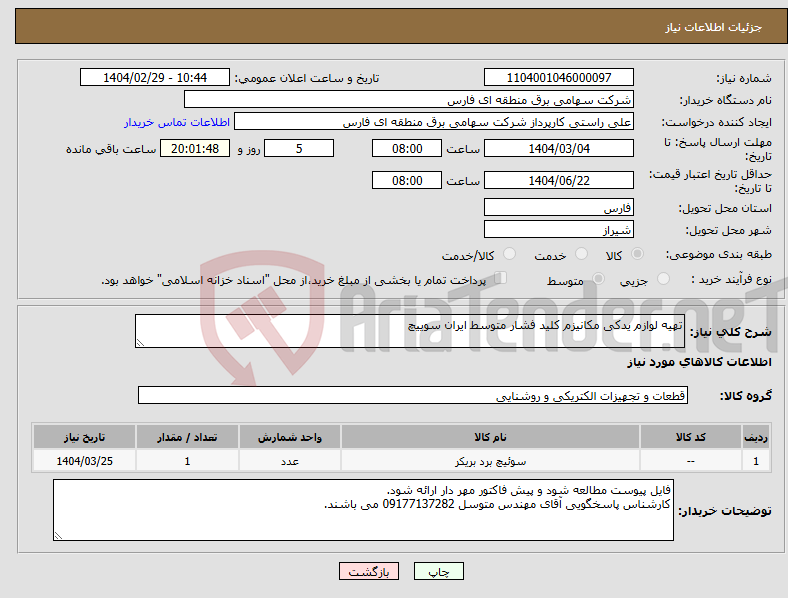Click the price validity date 1404/06/22

558,180
